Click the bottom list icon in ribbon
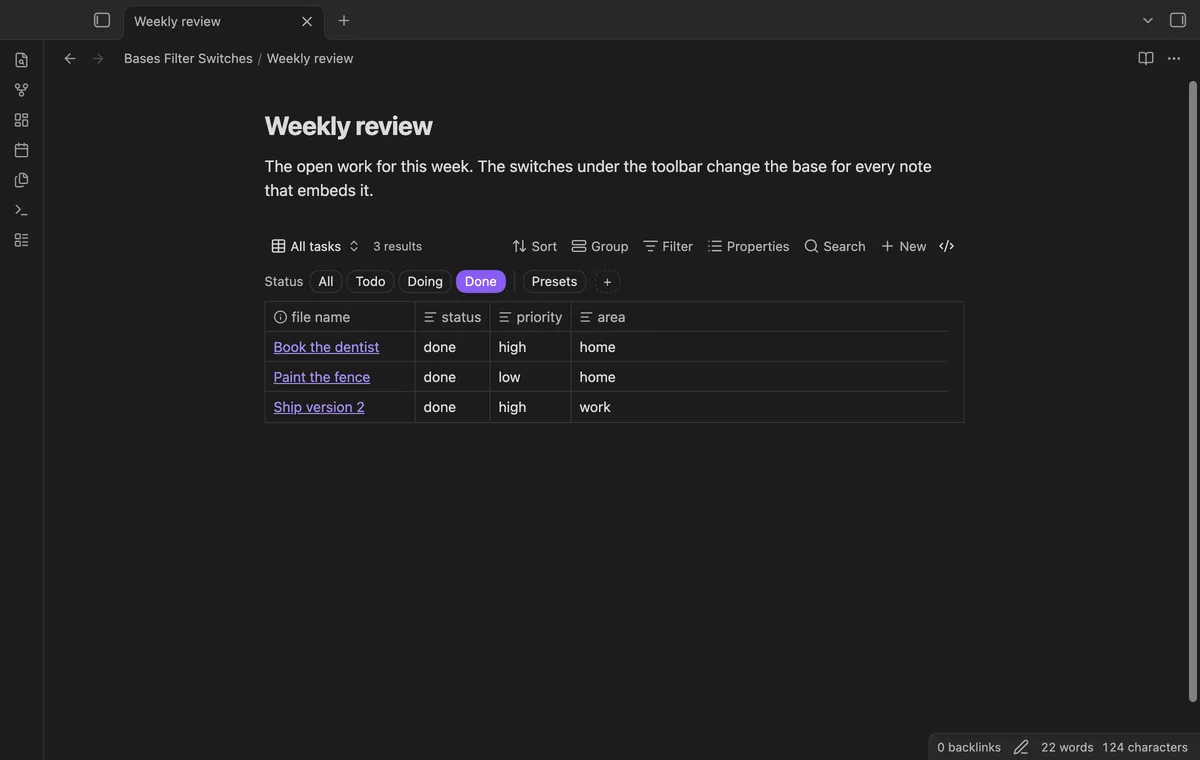 (x=21, y=240)
